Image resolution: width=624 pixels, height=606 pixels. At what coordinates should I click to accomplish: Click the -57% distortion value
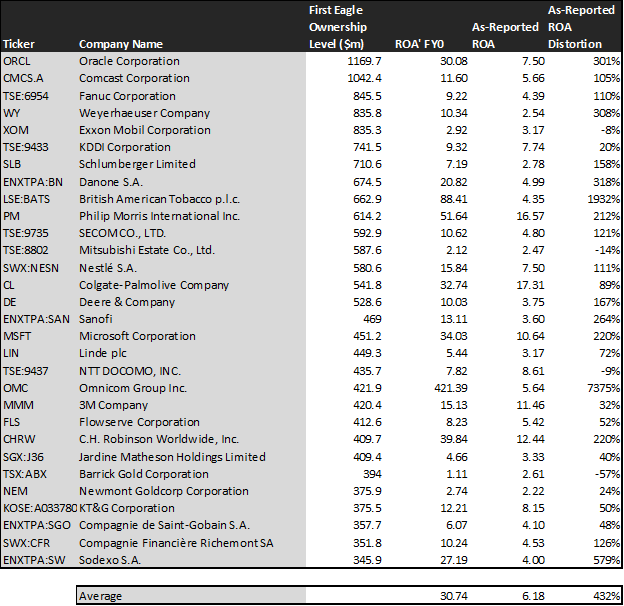607,474
